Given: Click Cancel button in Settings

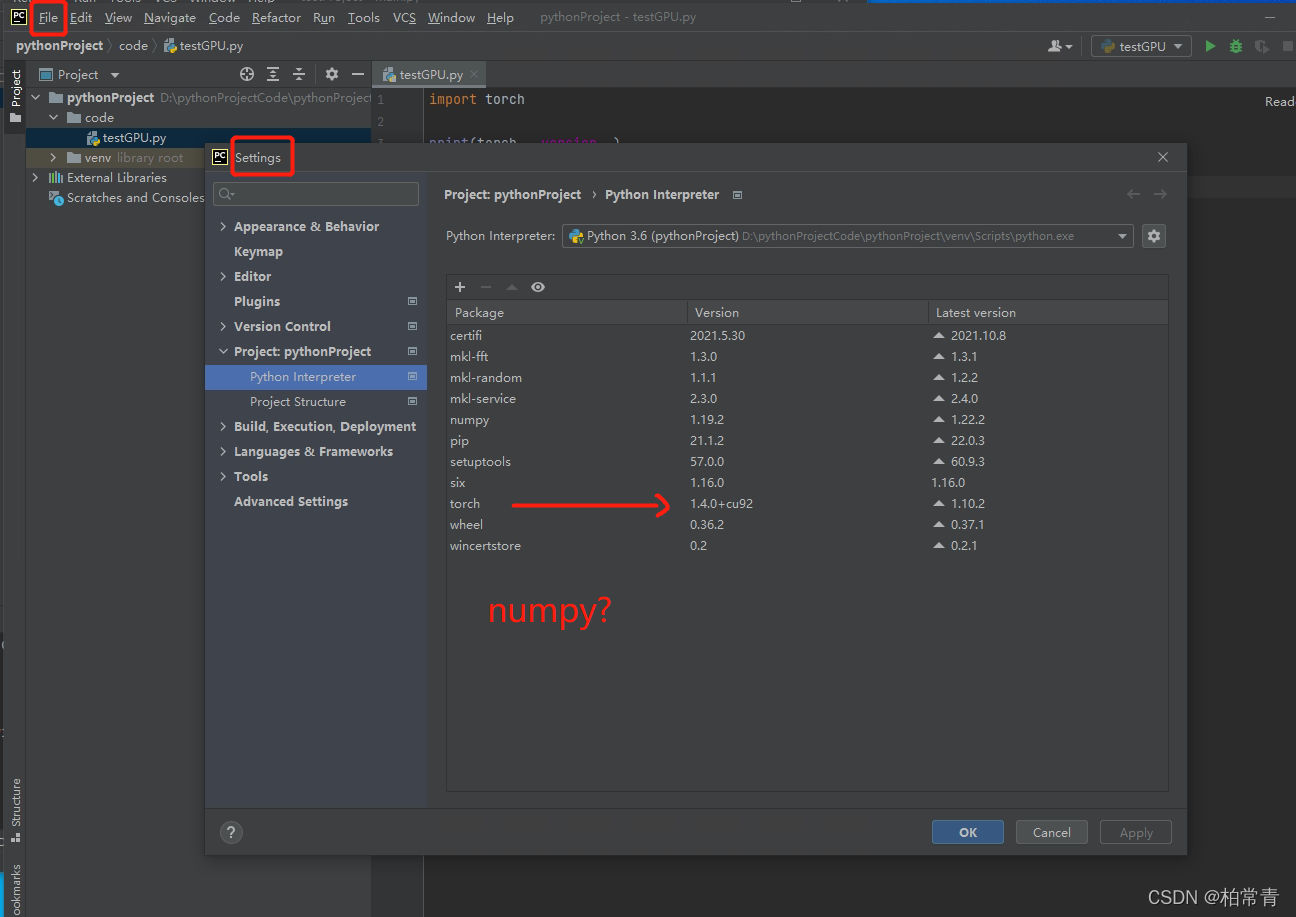Looking at the screenshot, I should click(1052, 832).
